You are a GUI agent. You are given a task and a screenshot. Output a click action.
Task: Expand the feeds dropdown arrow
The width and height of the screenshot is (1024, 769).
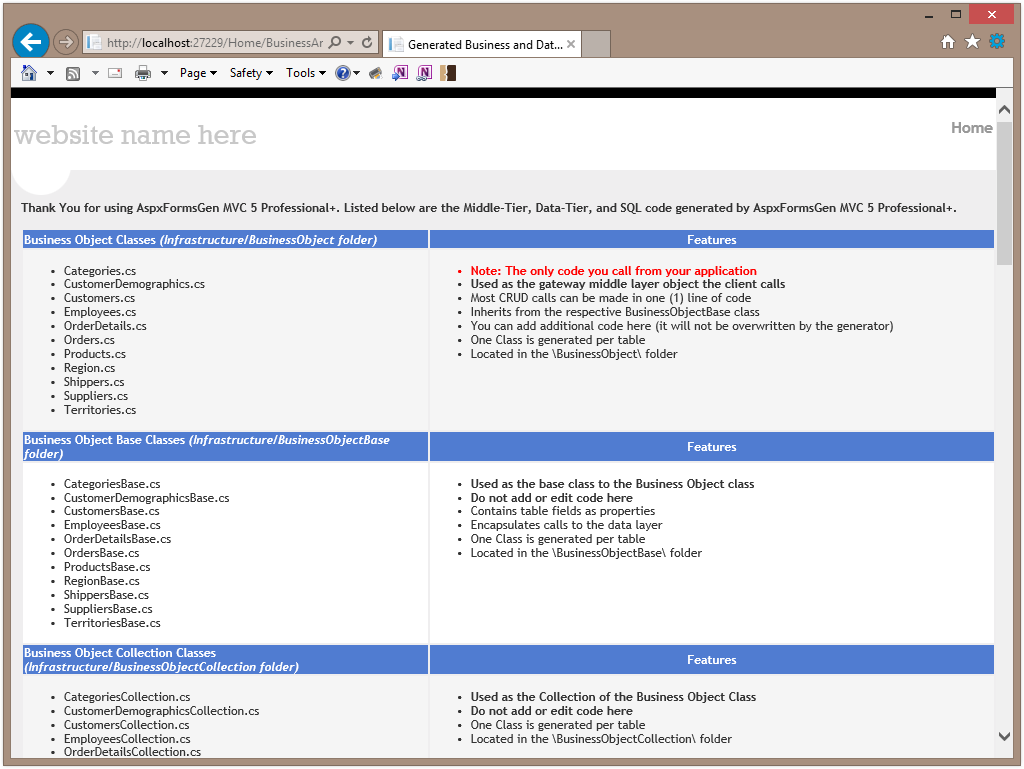(x=95, y=73)
